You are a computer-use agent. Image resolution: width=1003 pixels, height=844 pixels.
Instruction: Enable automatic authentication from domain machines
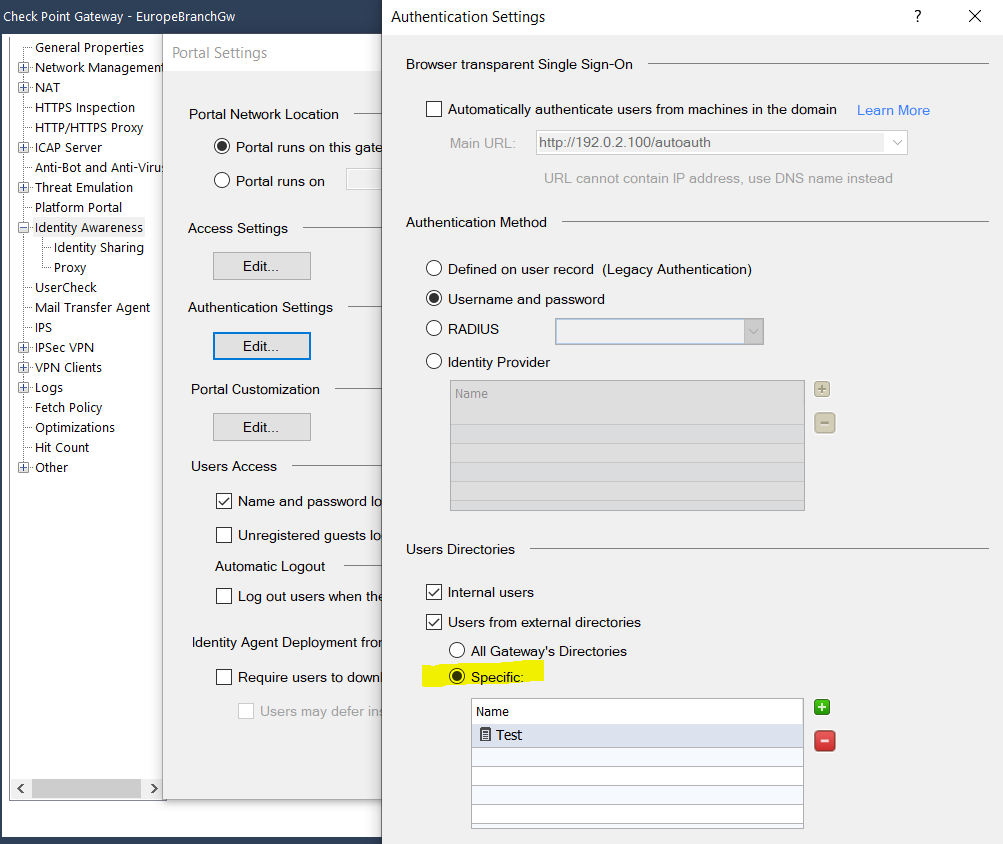point(436,109)
